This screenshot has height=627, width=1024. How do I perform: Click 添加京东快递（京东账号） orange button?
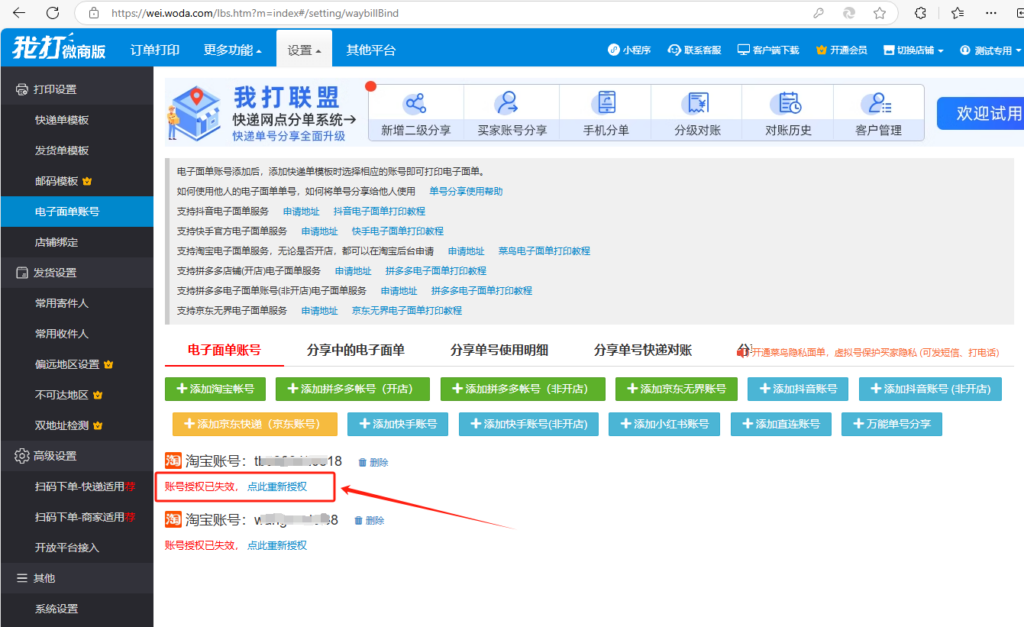click(x=254, y=424)
